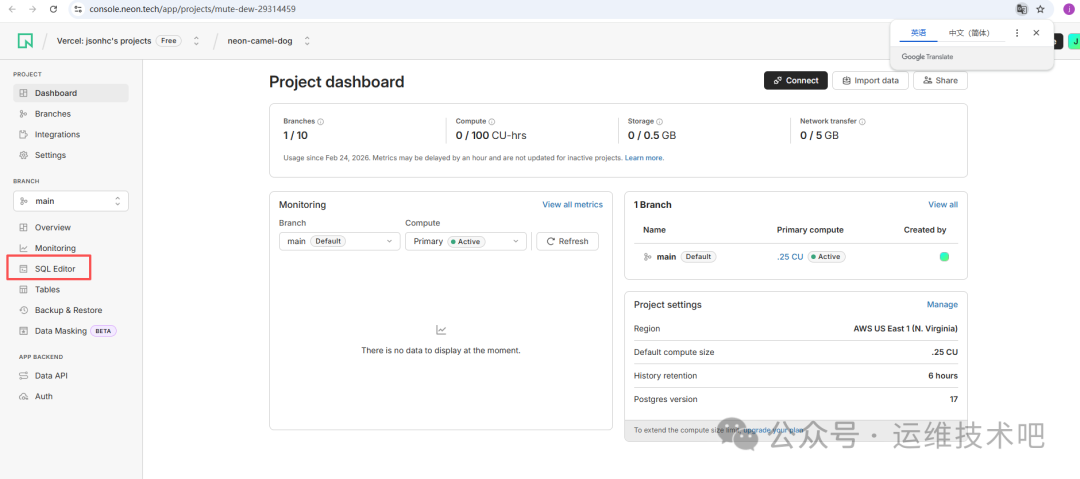Click the Connect button
This screenshot has height=479, width=1080.
[x=795, y=81]
